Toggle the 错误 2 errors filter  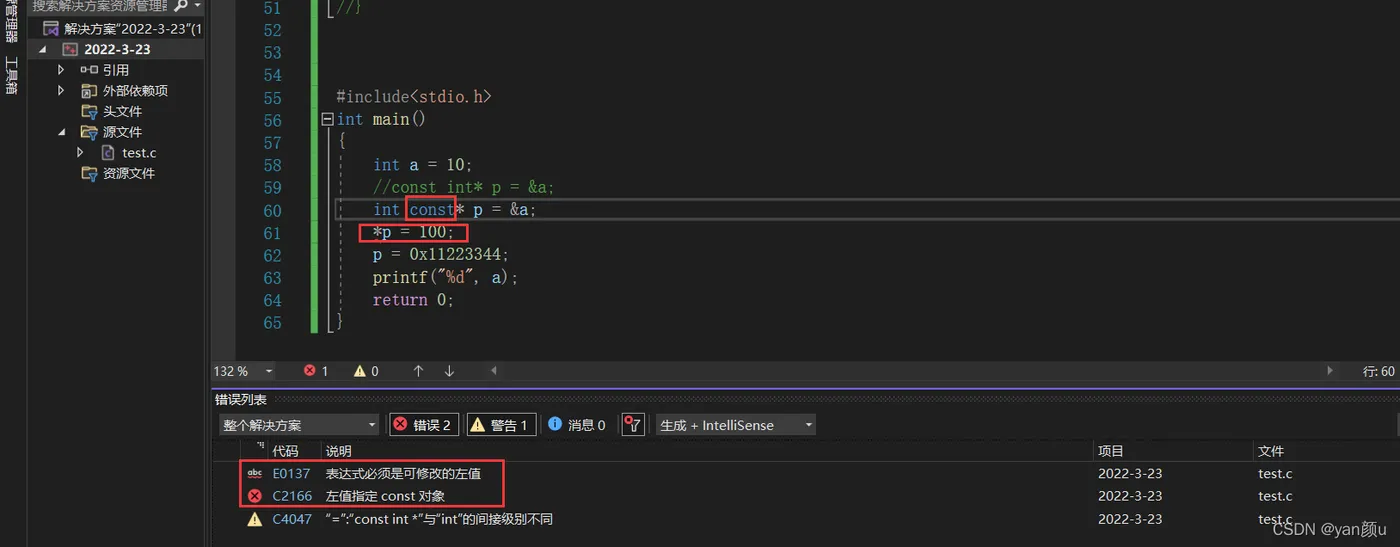[422, 425]
